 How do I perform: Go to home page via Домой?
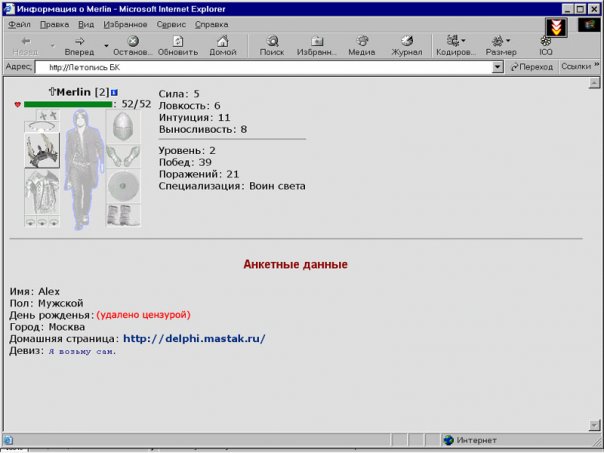(x=223, y=46)
